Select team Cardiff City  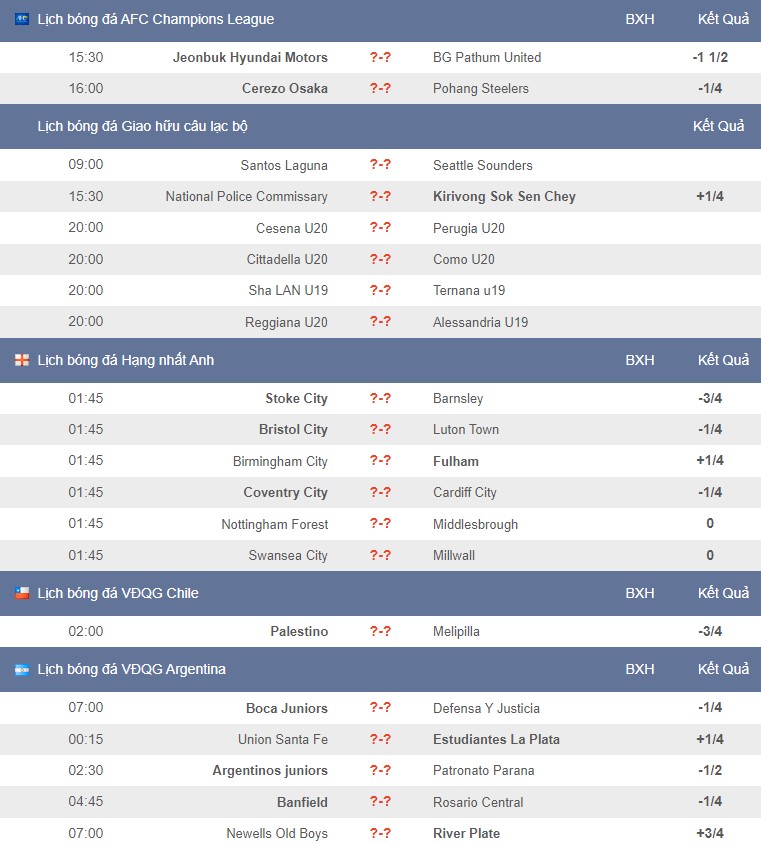[x=464, y=492]
